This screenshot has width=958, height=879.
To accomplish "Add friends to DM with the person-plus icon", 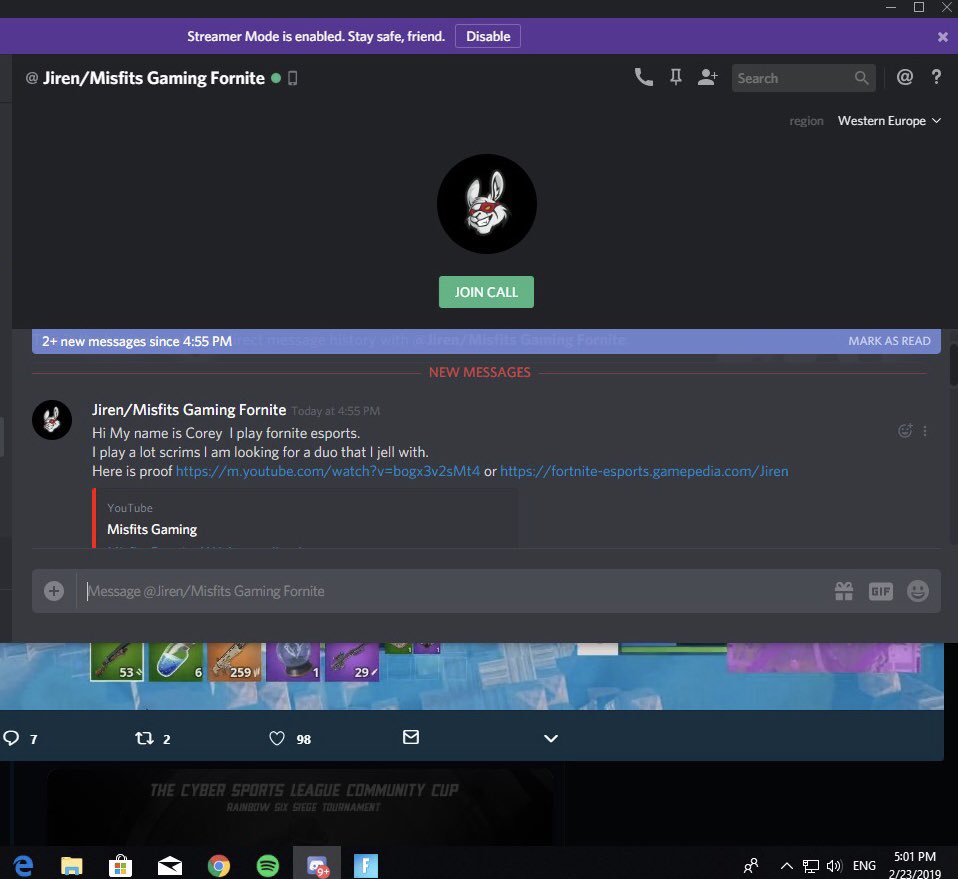I will 708,78.
